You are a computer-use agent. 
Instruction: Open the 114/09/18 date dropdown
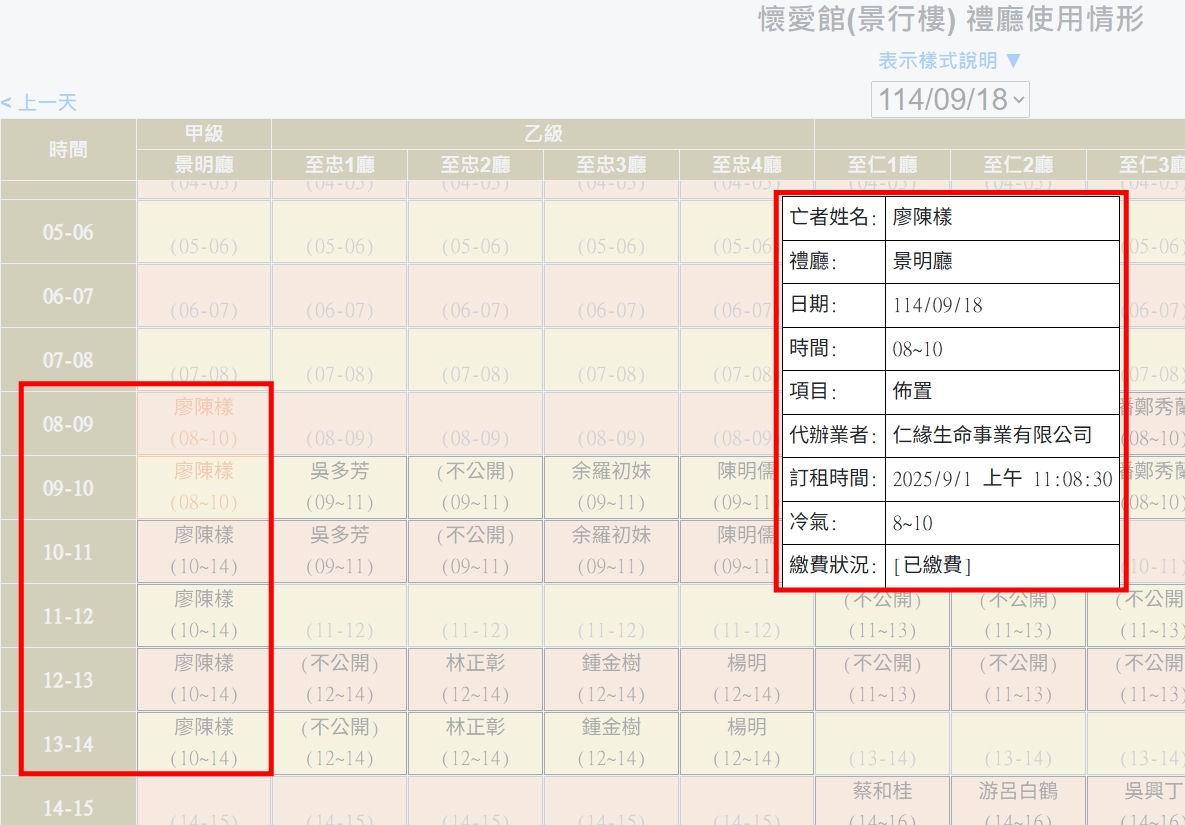[950, 100]
